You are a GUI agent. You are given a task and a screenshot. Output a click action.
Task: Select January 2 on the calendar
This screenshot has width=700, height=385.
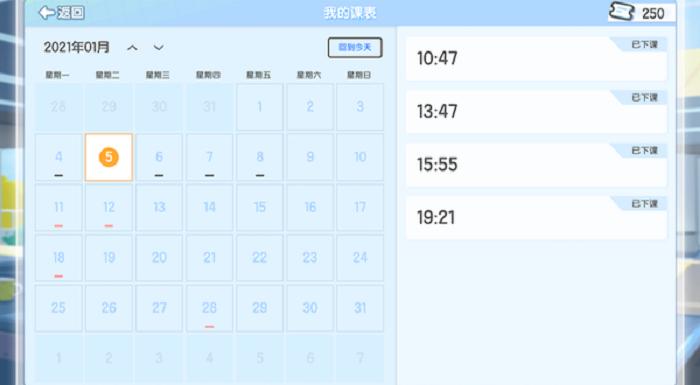pyautogui.click(x=310, y=107)
